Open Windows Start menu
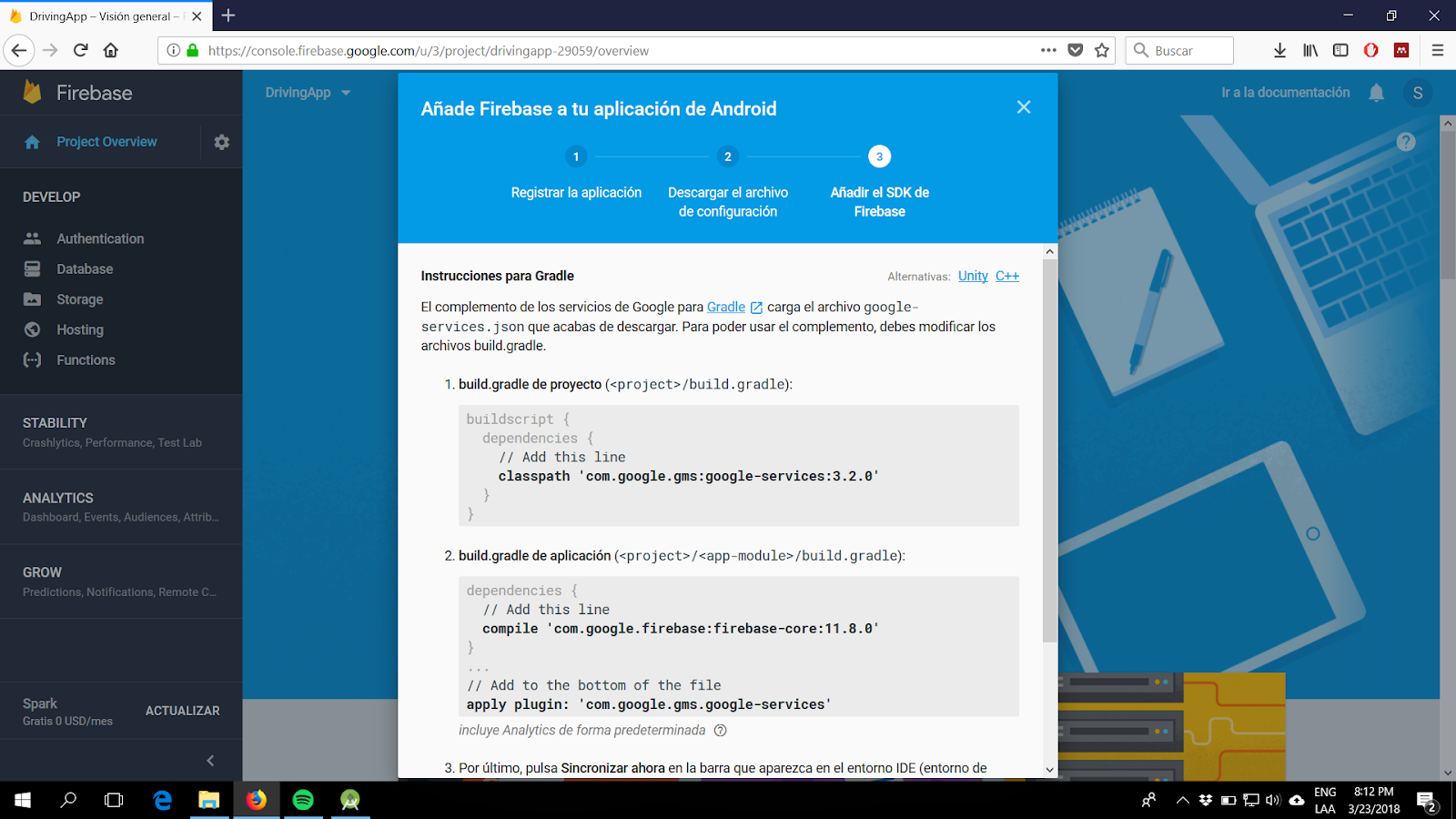This screenshot has width=1456, height=819. (23, 800)
